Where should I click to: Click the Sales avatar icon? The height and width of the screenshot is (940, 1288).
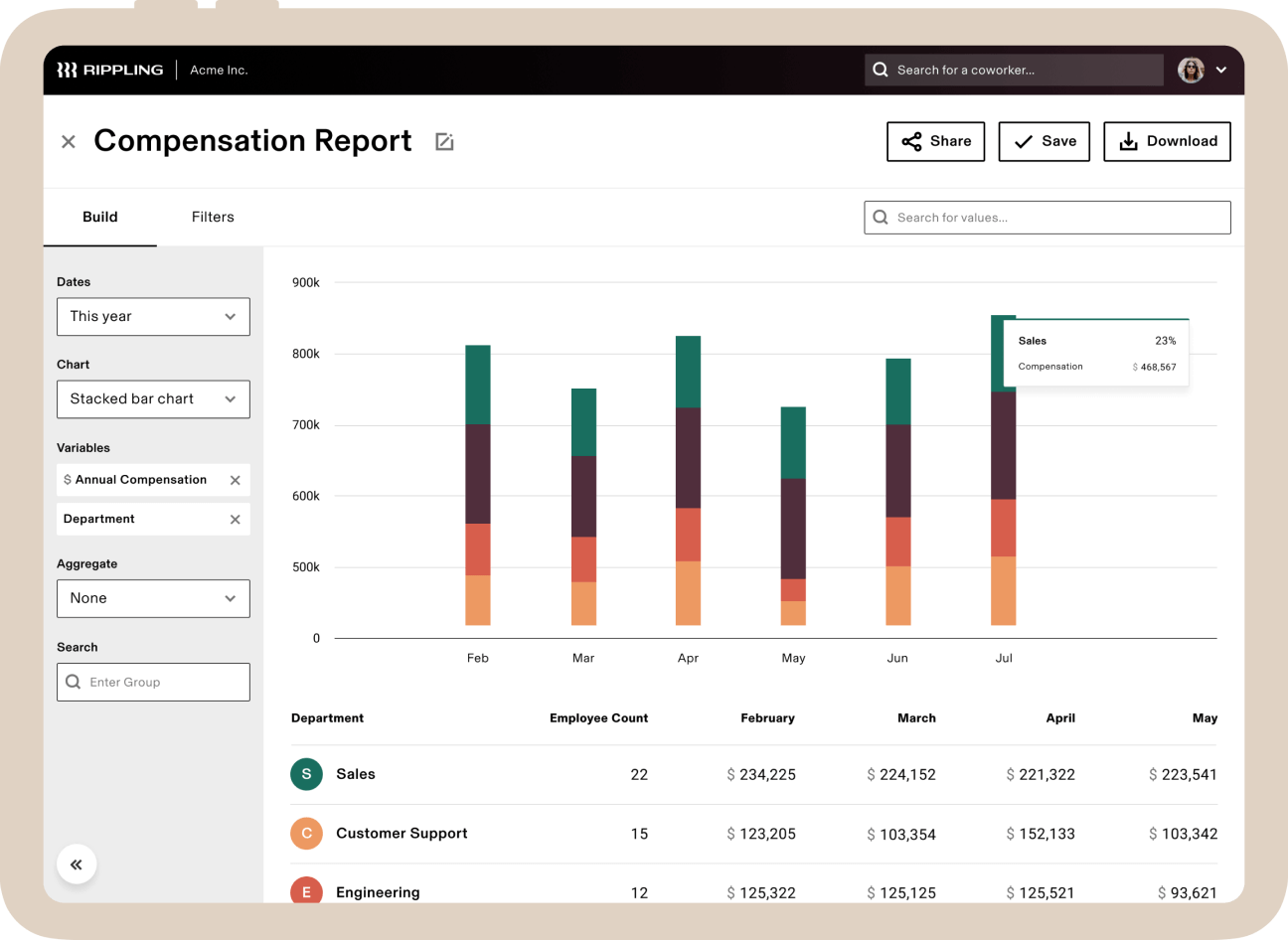click(x=306, y=774)
